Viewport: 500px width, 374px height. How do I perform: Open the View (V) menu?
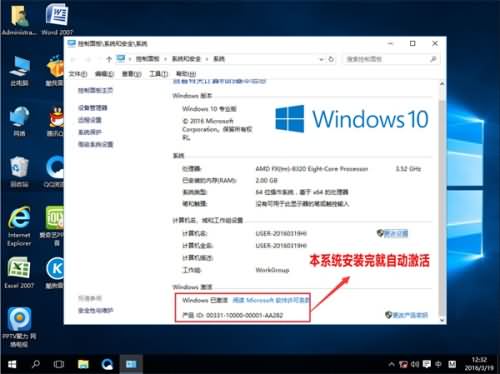pyautogui.click(x=132, y=74)
